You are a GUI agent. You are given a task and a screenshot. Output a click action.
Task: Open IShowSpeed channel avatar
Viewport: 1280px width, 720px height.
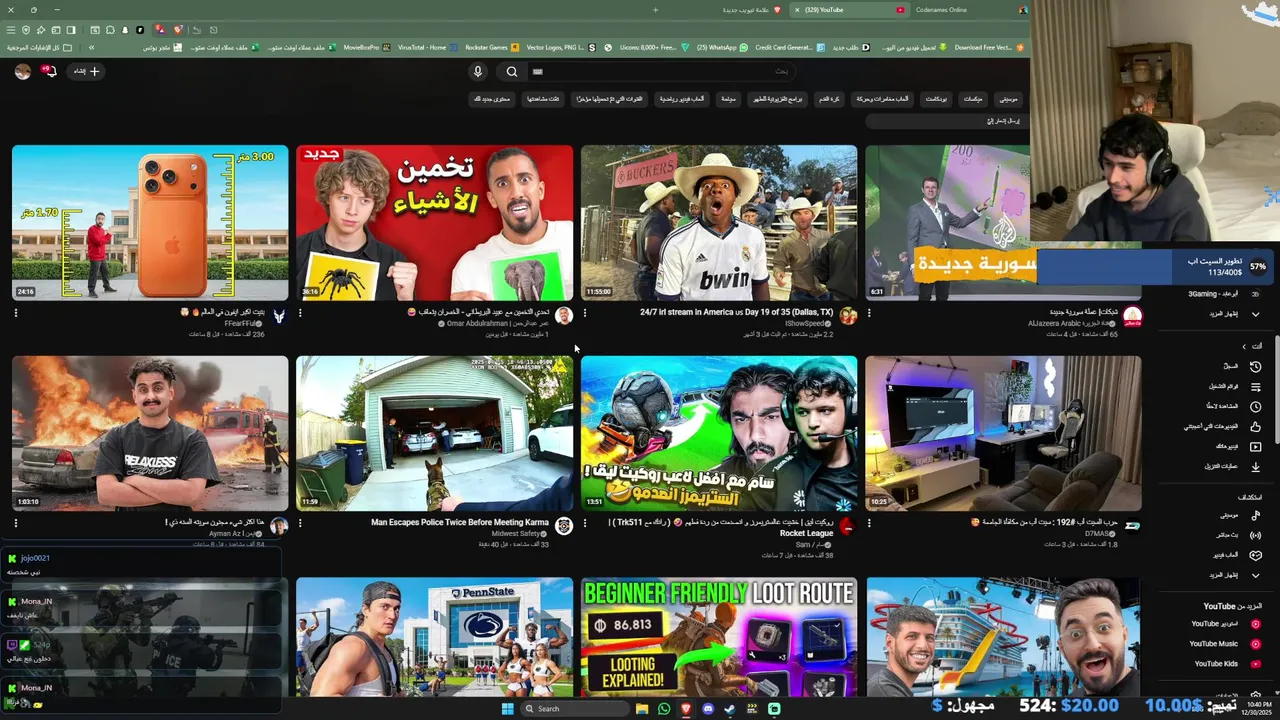tap(848, 316)
